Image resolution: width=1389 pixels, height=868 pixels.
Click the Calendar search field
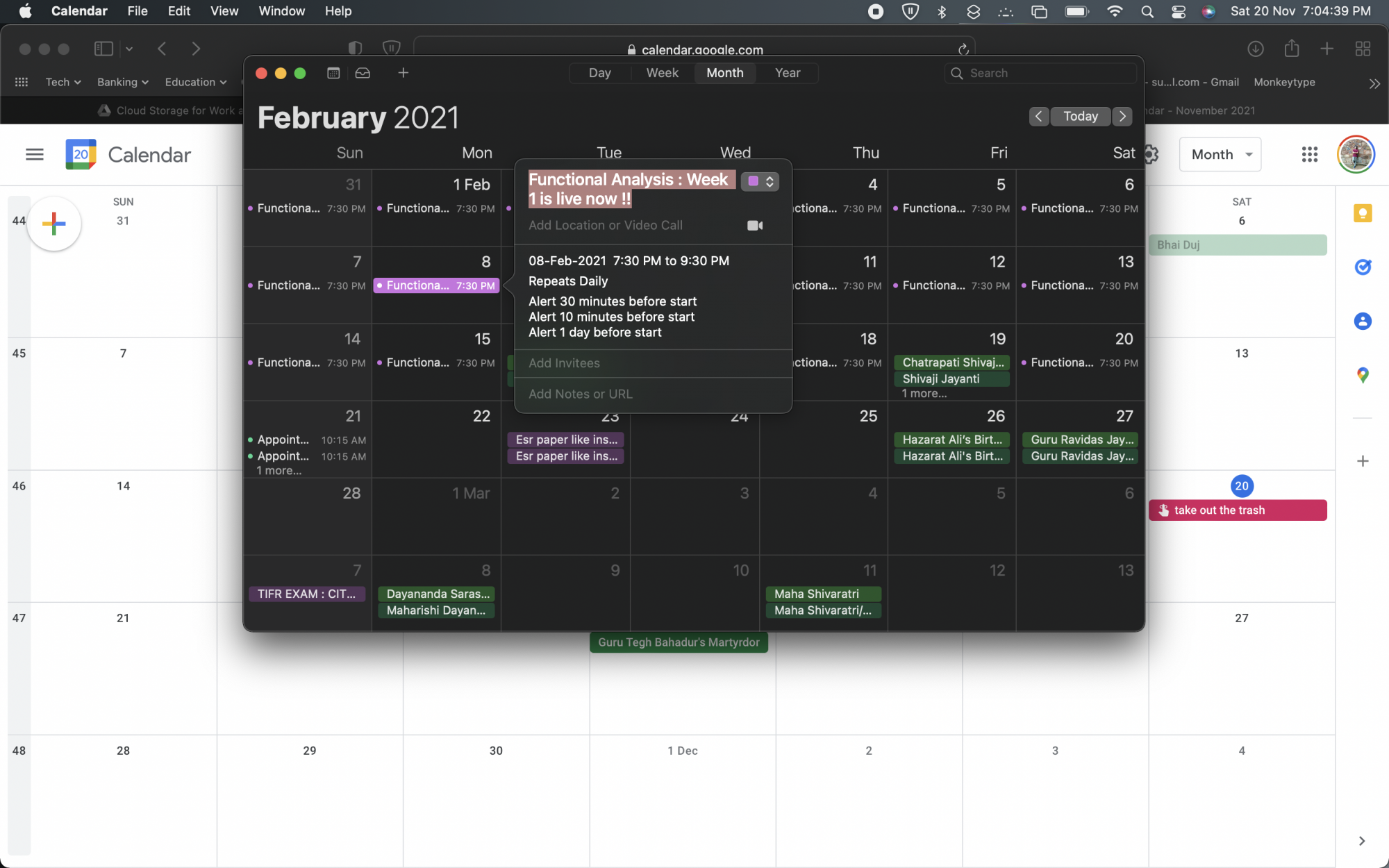pos(1040,73)
